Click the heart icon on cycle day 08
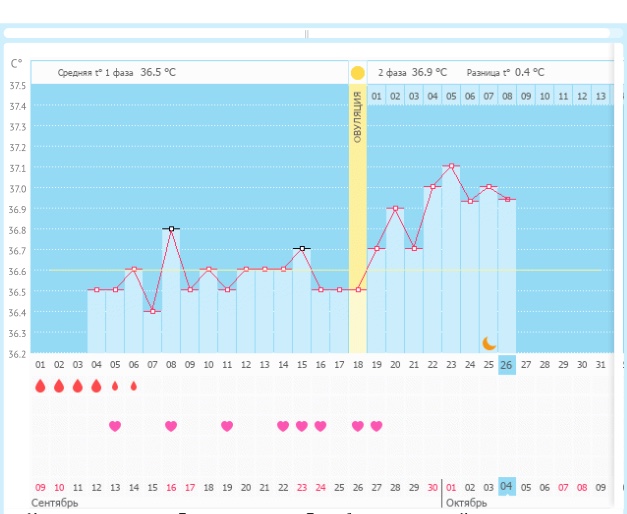 click(x=171, y=426)
